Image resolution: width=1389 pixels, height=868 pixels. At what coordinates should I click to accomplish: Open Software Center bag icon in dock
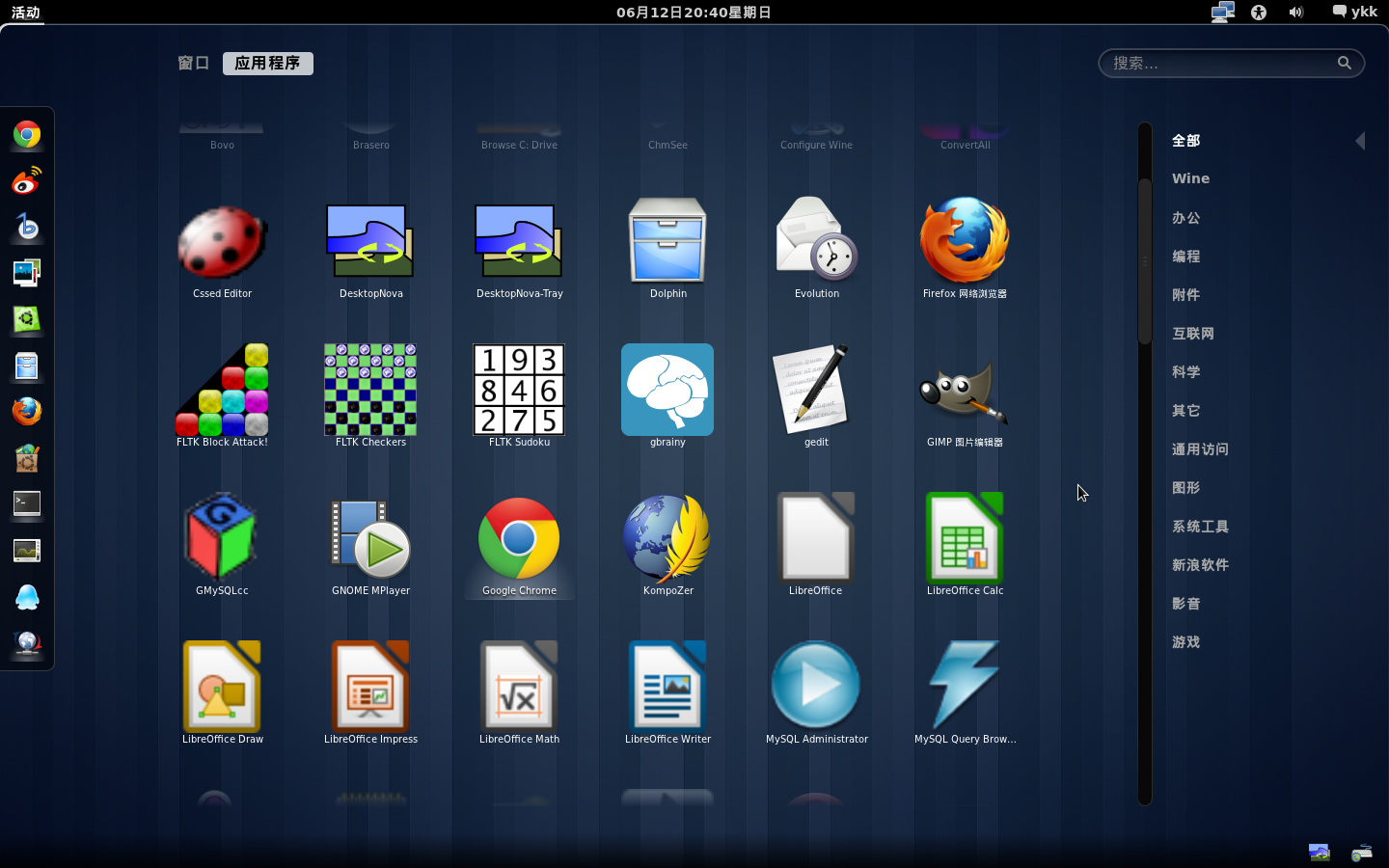27,458
